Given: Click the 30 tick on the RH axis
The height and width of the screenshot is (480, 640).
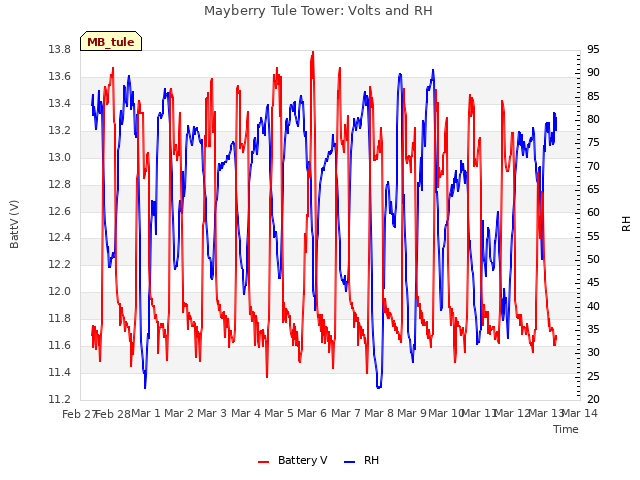Looking at the screenshot, I should tap(593, 353).
